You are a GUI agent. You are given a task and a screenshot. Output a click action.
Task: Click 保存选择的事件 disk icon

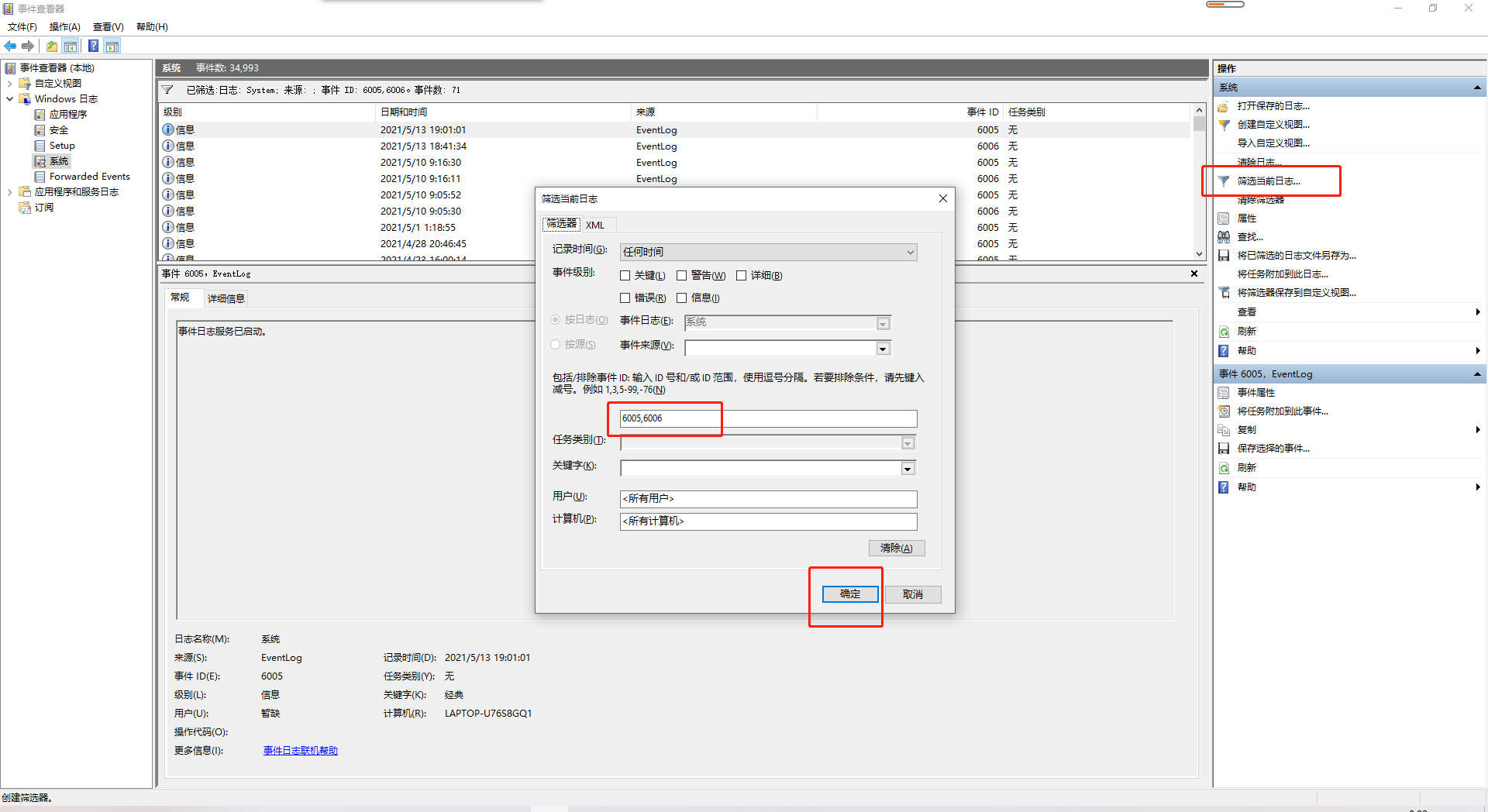pos(1224,449)
